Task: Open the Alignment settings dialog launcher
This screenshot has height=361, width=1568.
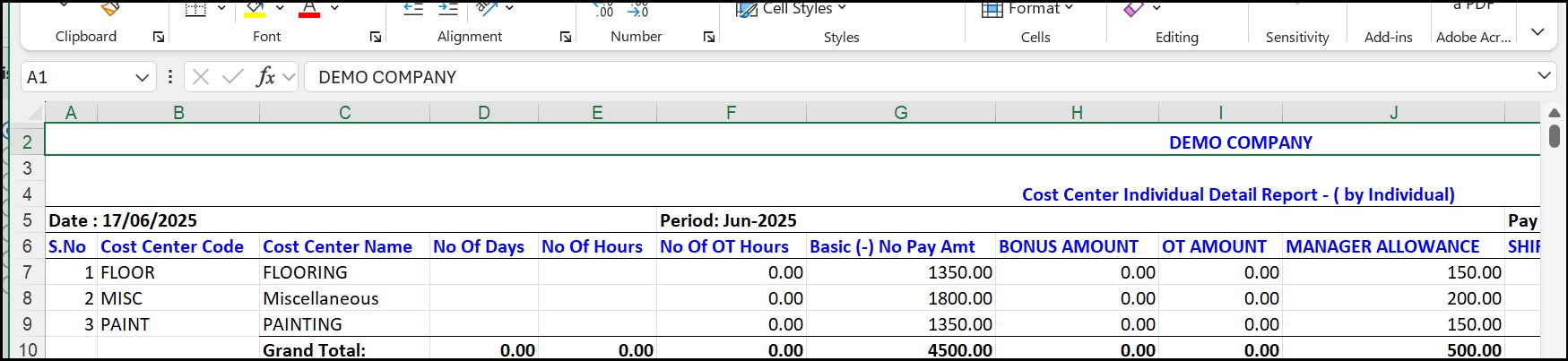Action: pos(566,37)
